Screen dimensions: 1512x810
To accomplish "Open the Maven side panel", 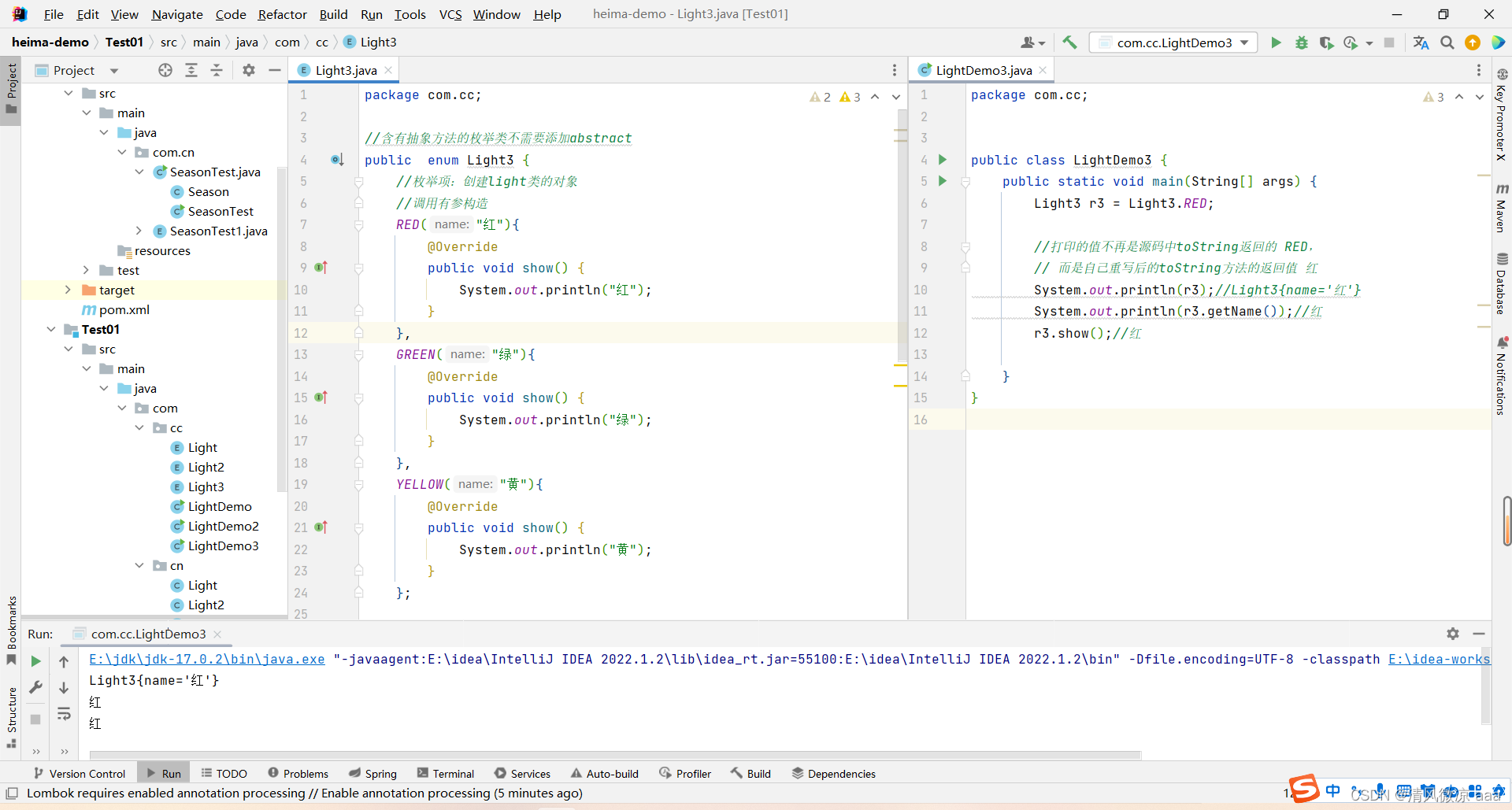I will [1502, 208].
